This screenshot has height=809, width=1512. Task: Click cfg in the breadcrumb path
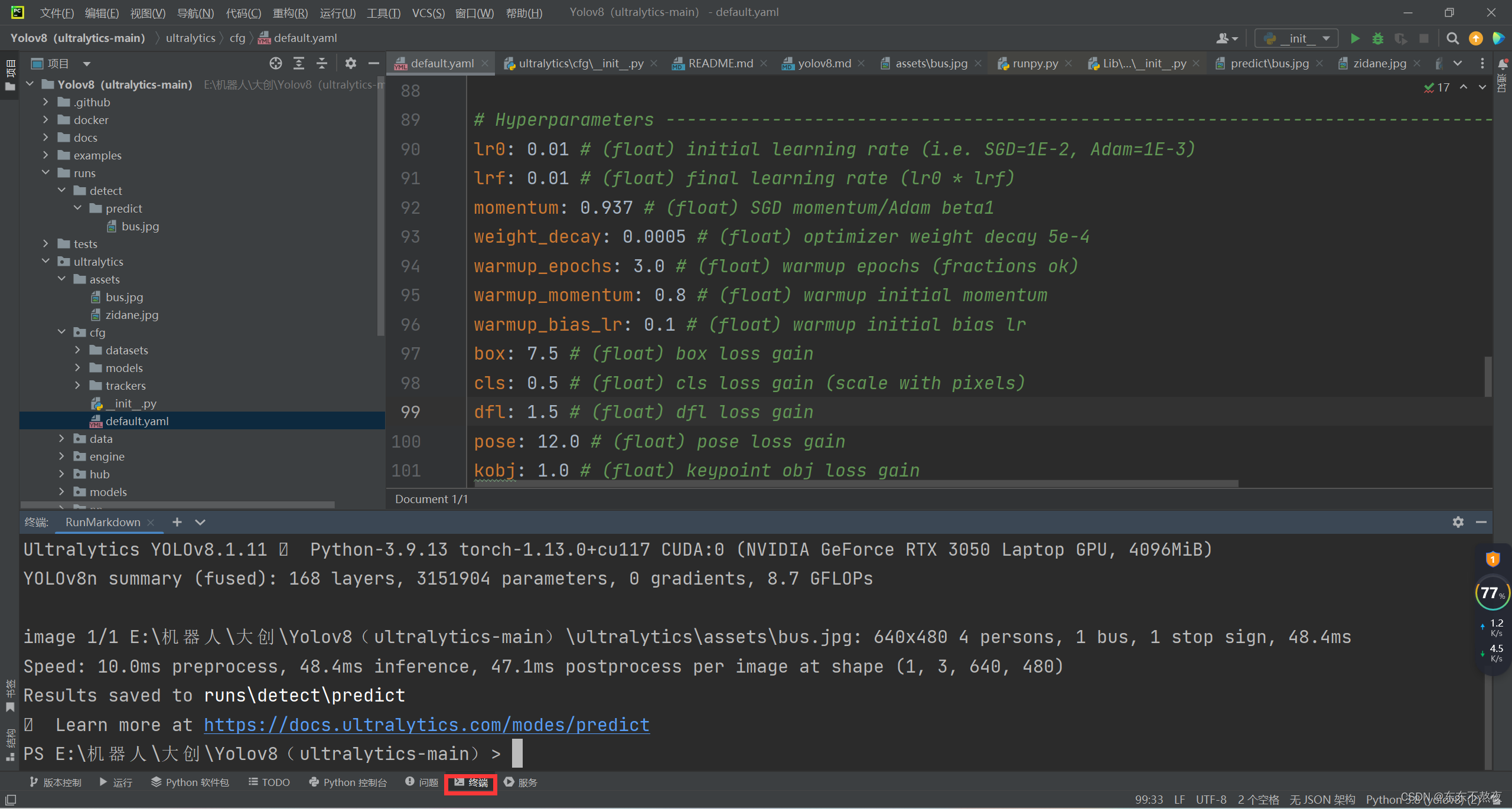(237, 38)
